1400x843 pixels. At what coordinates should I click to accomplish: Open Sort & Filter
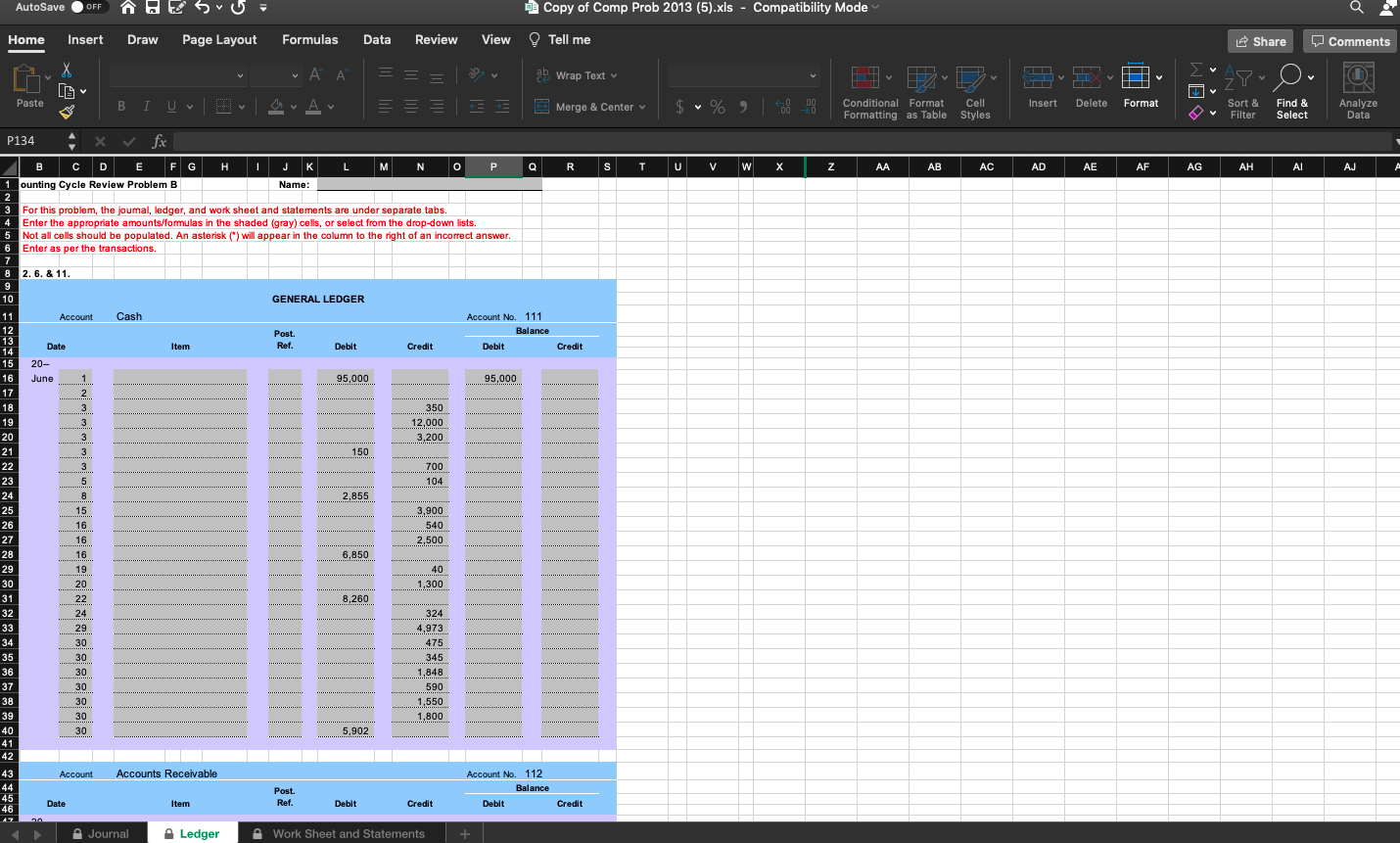point(1243,93)
